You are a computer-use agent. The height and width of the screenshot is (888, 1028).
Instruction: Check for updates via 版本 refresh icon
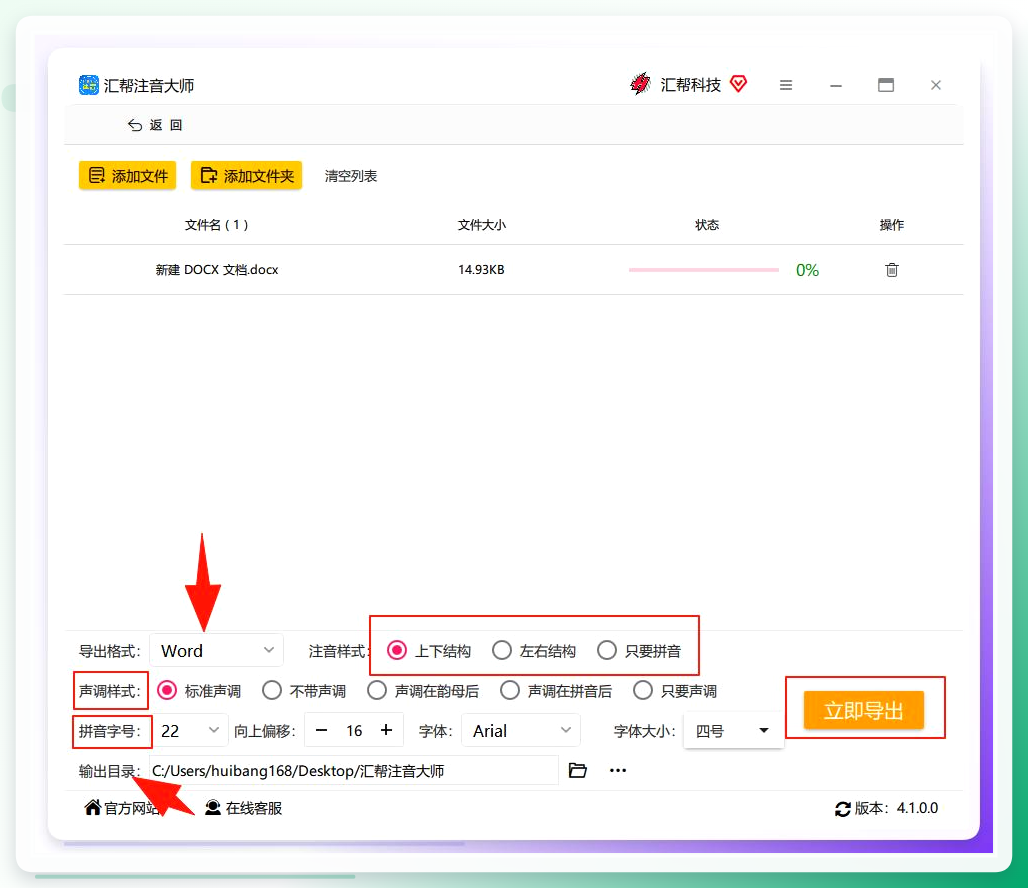[x=842, y=809]
